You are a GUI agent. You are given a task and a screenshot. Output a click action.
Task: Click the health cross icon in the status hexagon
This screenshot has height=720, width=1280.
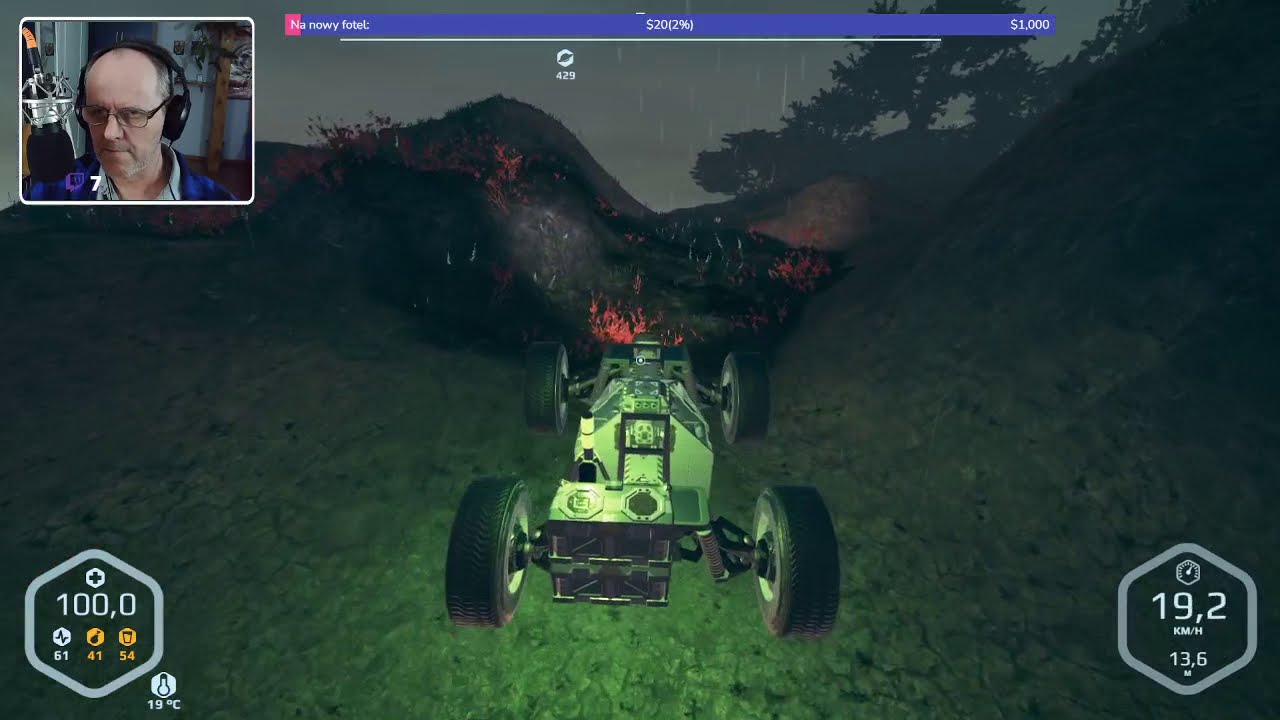tap(94, 578)
